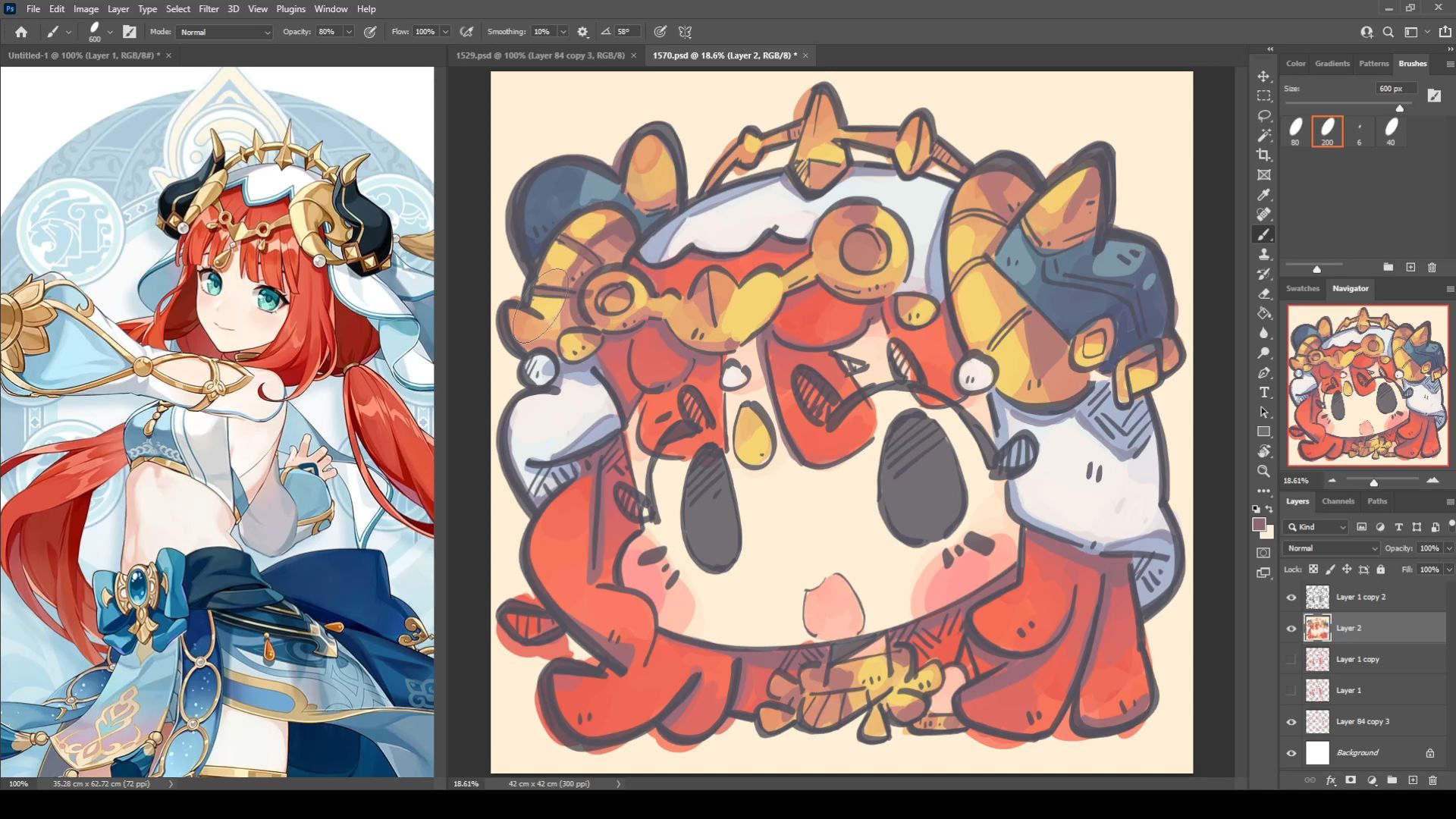The width and height of the screenshot is (1456, 819).
Task: Select the Hand tool
Action: (x=1263, y=451)
